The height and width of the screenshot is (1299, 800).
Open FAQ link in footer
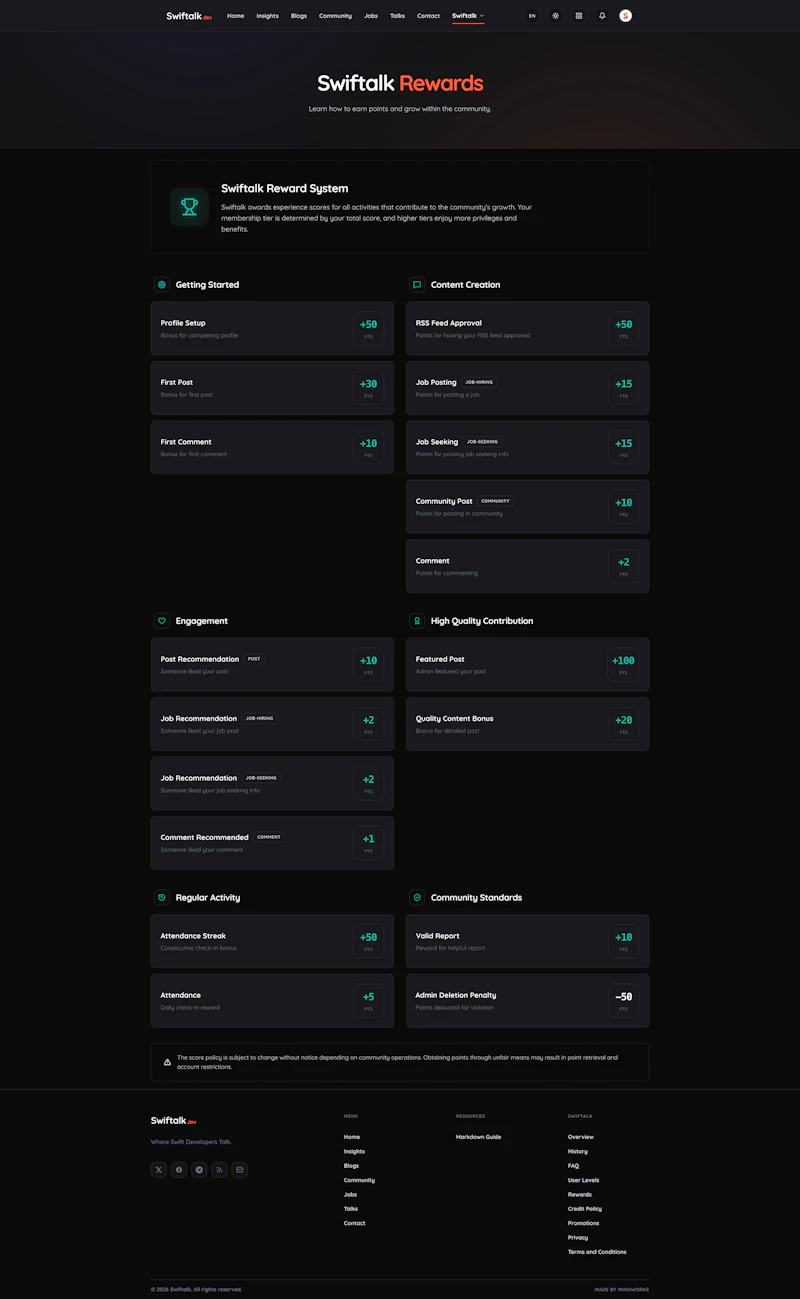(574, 1166)
